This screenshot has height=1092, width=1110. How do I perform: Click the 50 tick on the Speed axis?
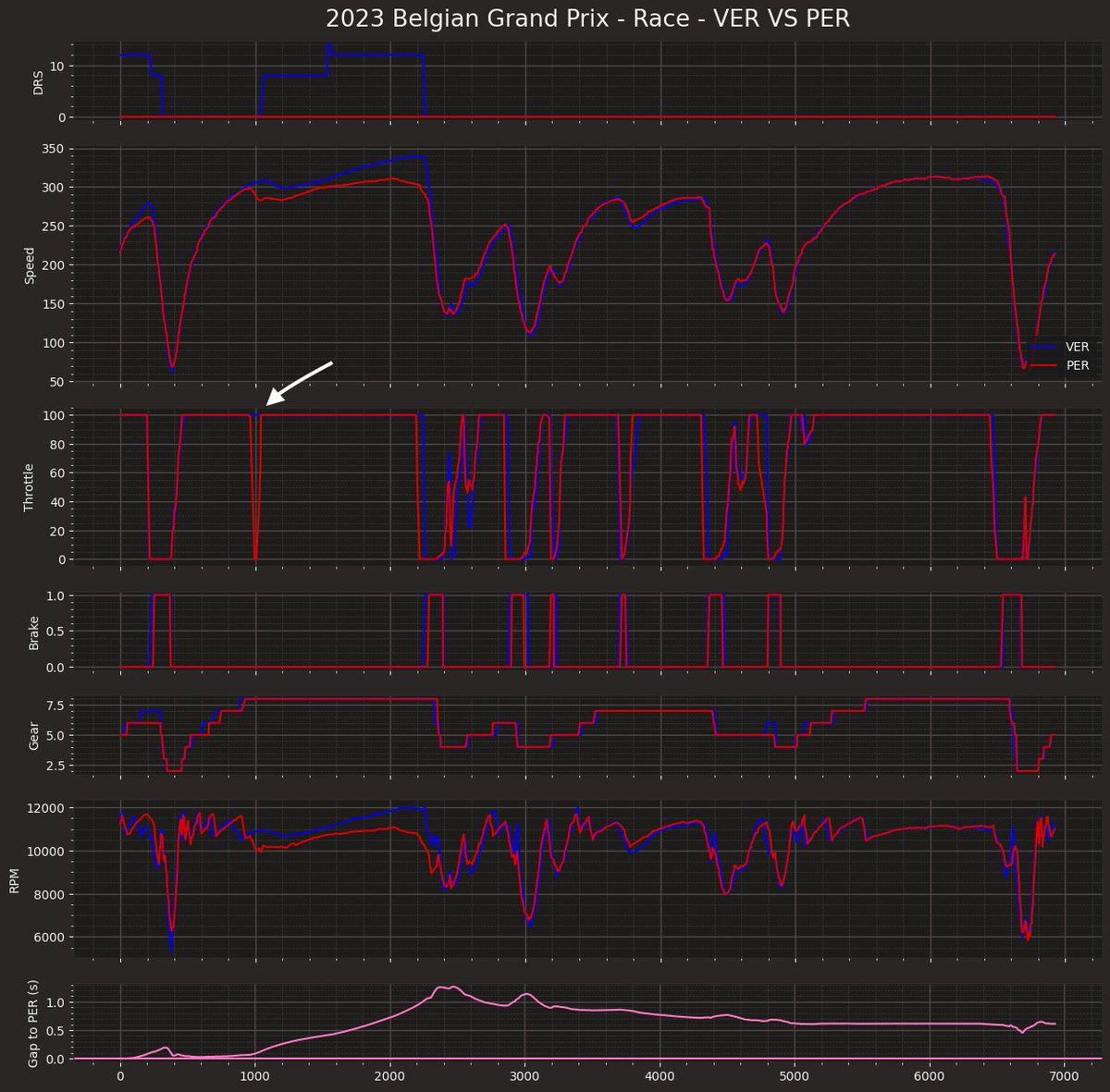click(x=55, y=382)
